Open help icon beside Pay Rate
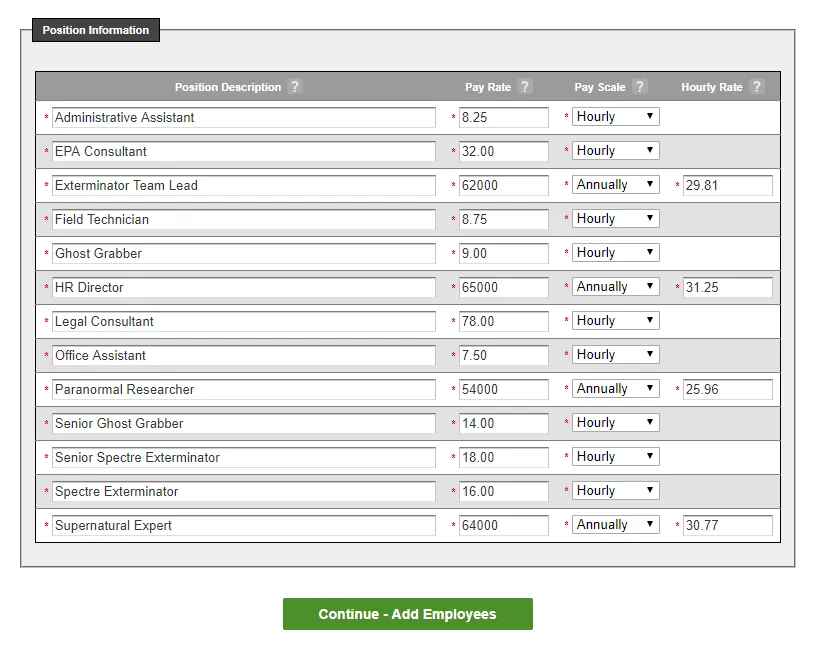 pyautogui.click(x=525, y=86)
